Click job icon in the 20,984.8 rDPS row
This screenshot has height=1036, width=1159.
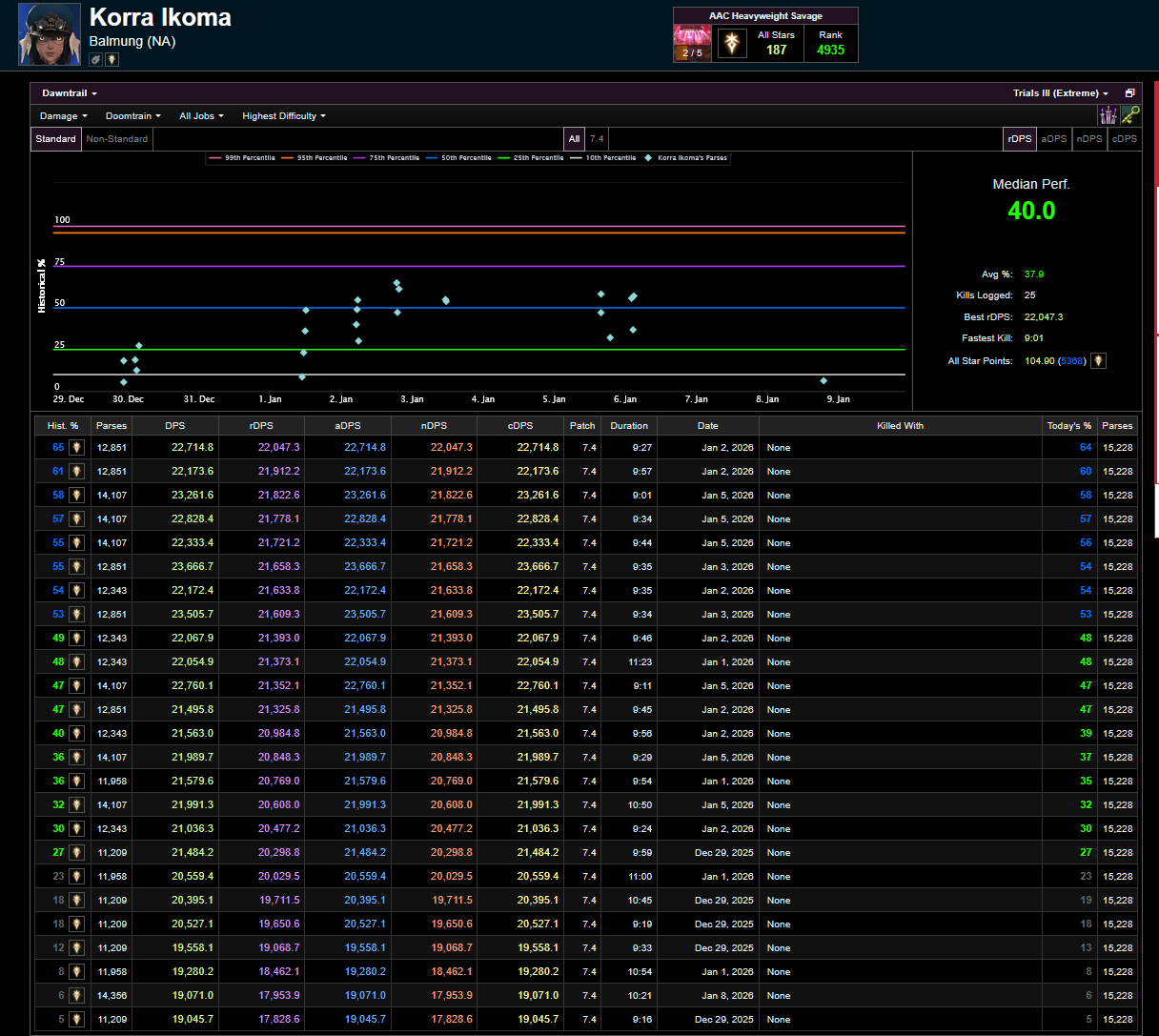click(76, 733)
